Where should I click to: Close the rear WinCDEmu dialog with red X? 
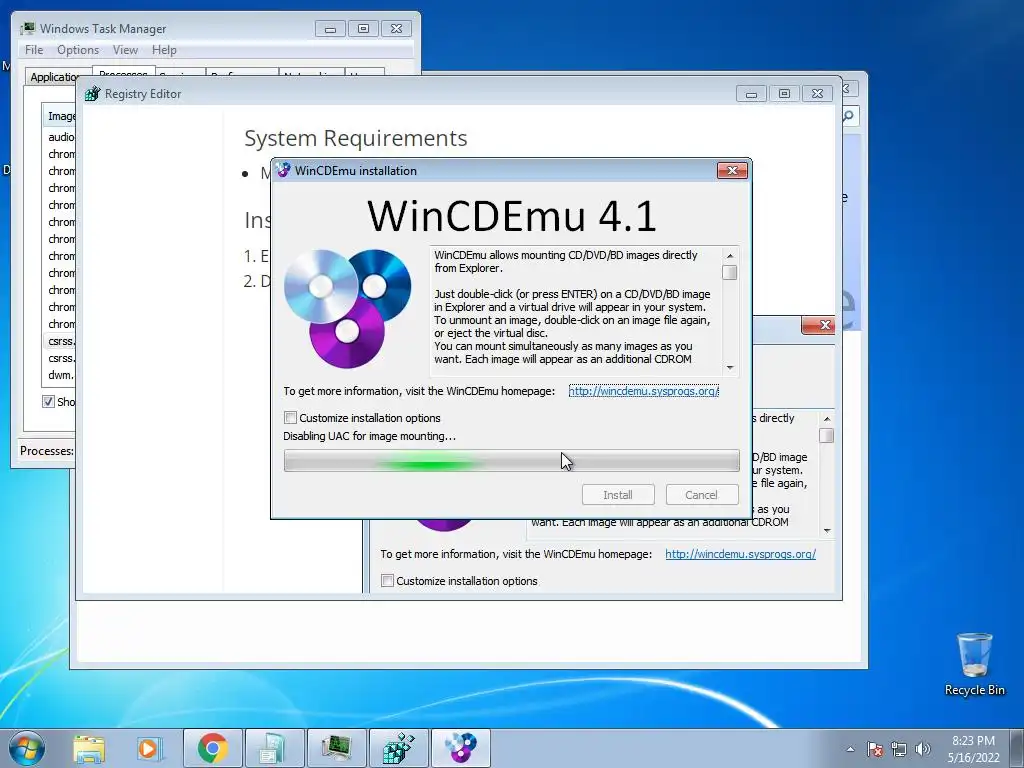819,325
